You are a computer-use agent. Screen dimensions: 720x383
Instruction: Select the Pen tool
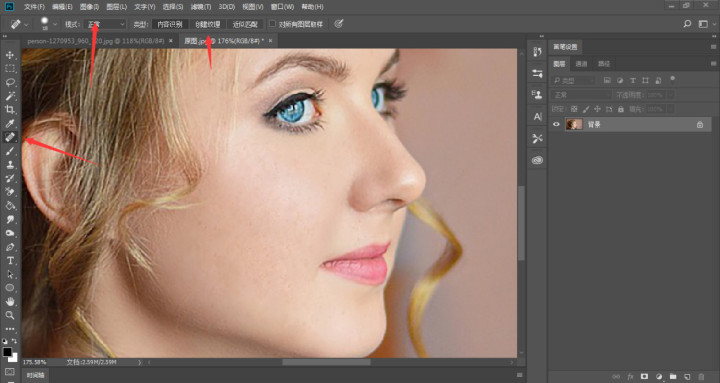(10, 247)
